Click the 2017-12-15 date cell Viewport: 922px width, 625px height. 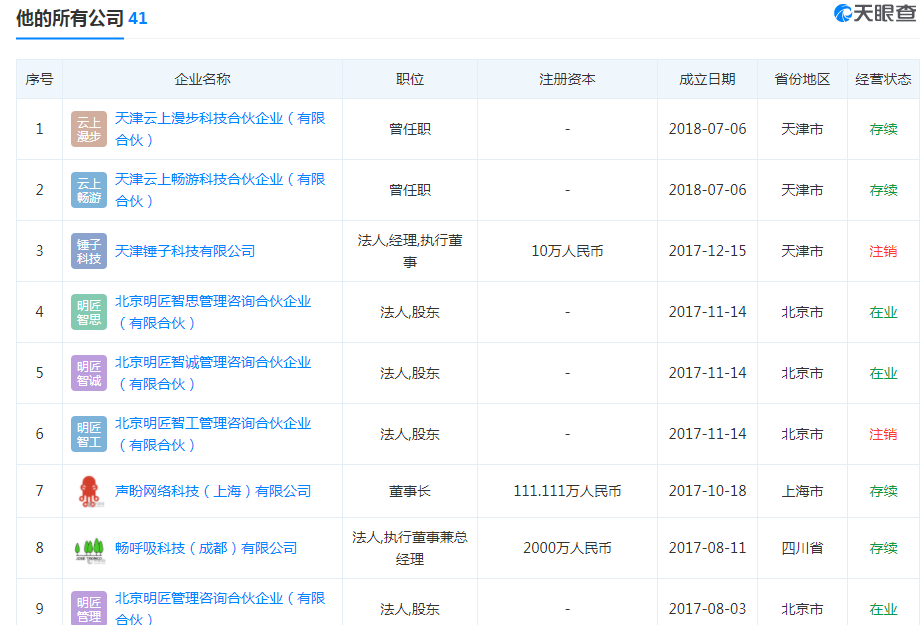pyautogui.click(x=707, y=251)
